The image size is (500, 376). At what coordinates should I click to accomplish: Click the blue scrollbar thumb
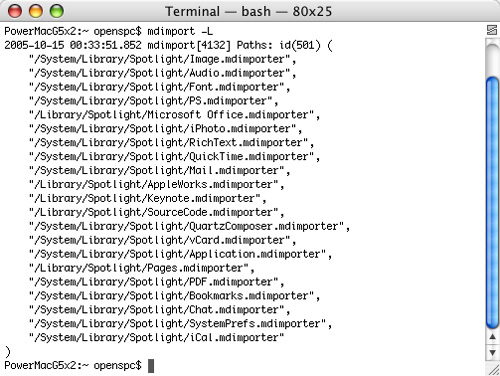click(492, 203)
